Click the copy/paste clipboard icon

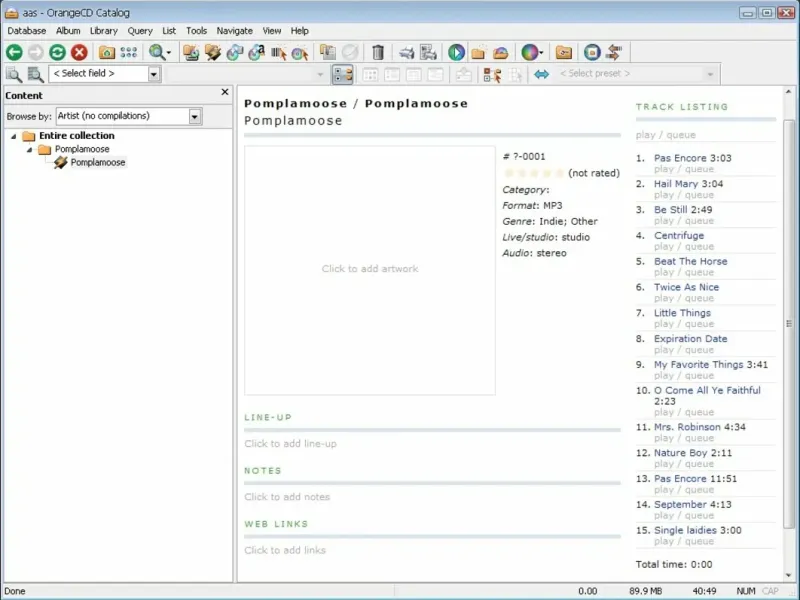(327, 52)
